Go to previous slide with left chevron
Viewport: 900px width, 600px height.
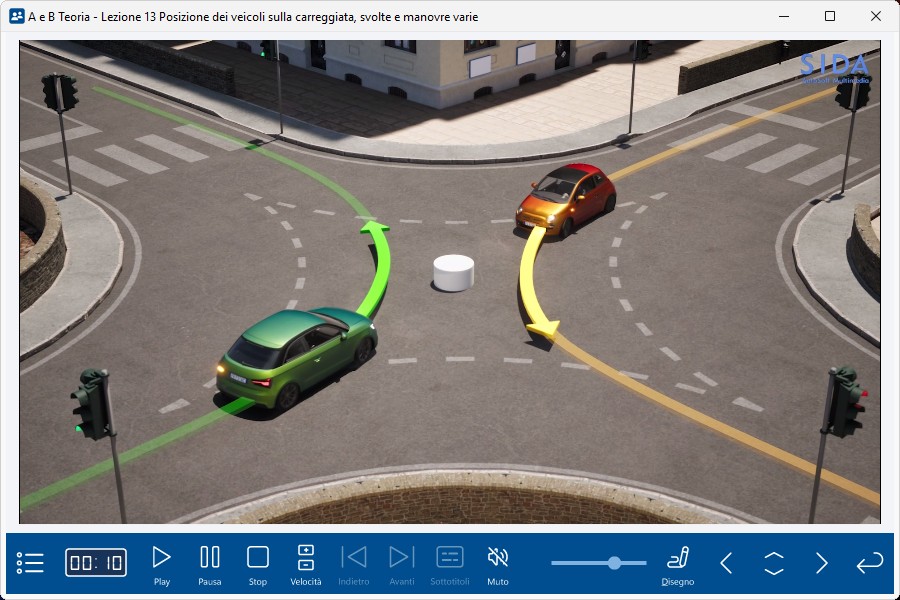(x=727, y=563)
